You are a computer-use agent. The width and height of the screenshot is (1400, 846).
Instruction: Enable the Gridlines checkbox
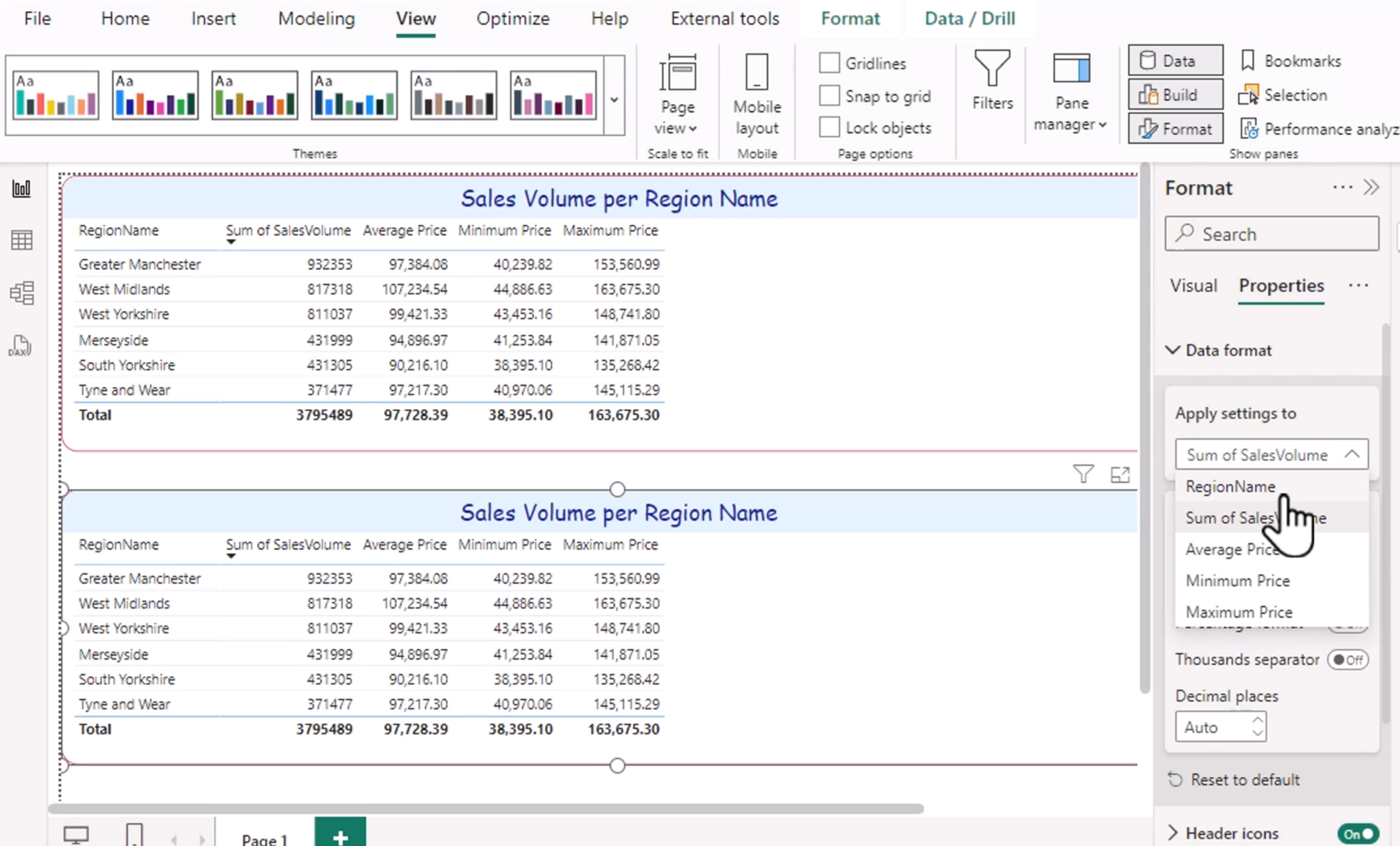[x=829, y=62]
